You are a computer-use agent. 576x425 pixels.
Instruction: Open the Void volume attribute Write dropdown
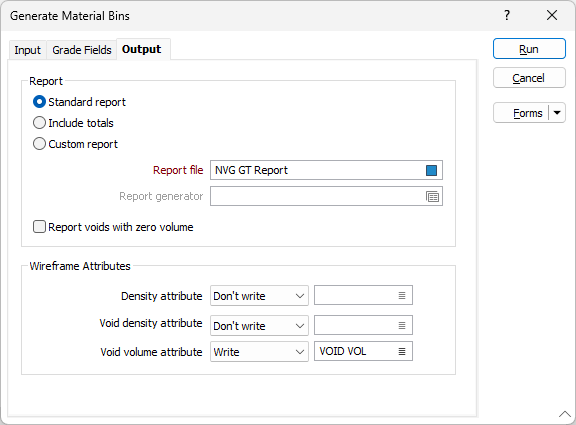(259, 352)
